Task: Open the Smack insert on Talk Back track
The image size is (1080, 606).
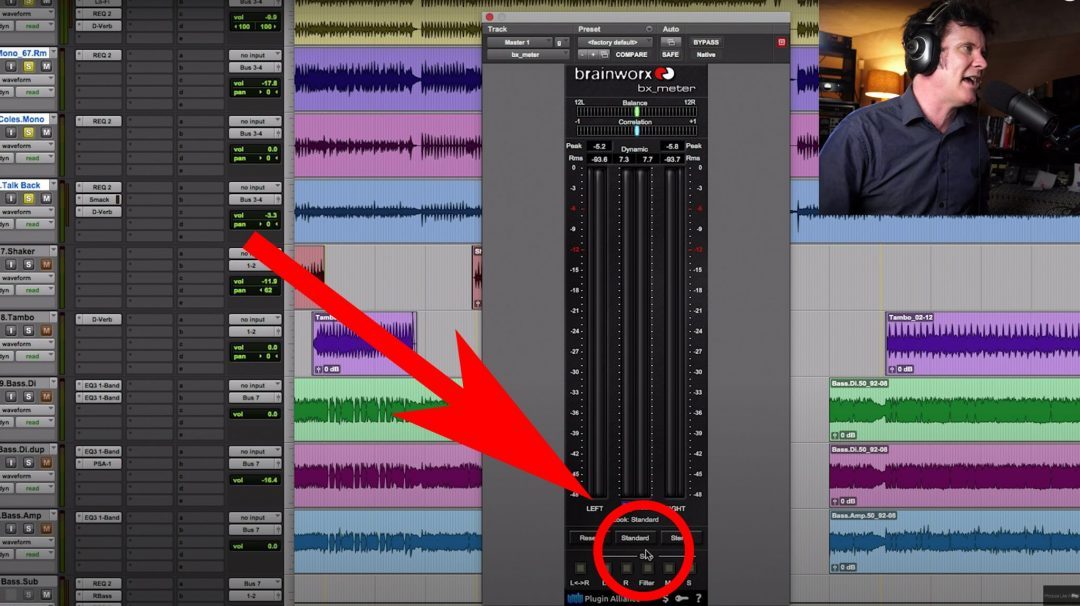Action: pyautogui.click(x=98, y=200)
